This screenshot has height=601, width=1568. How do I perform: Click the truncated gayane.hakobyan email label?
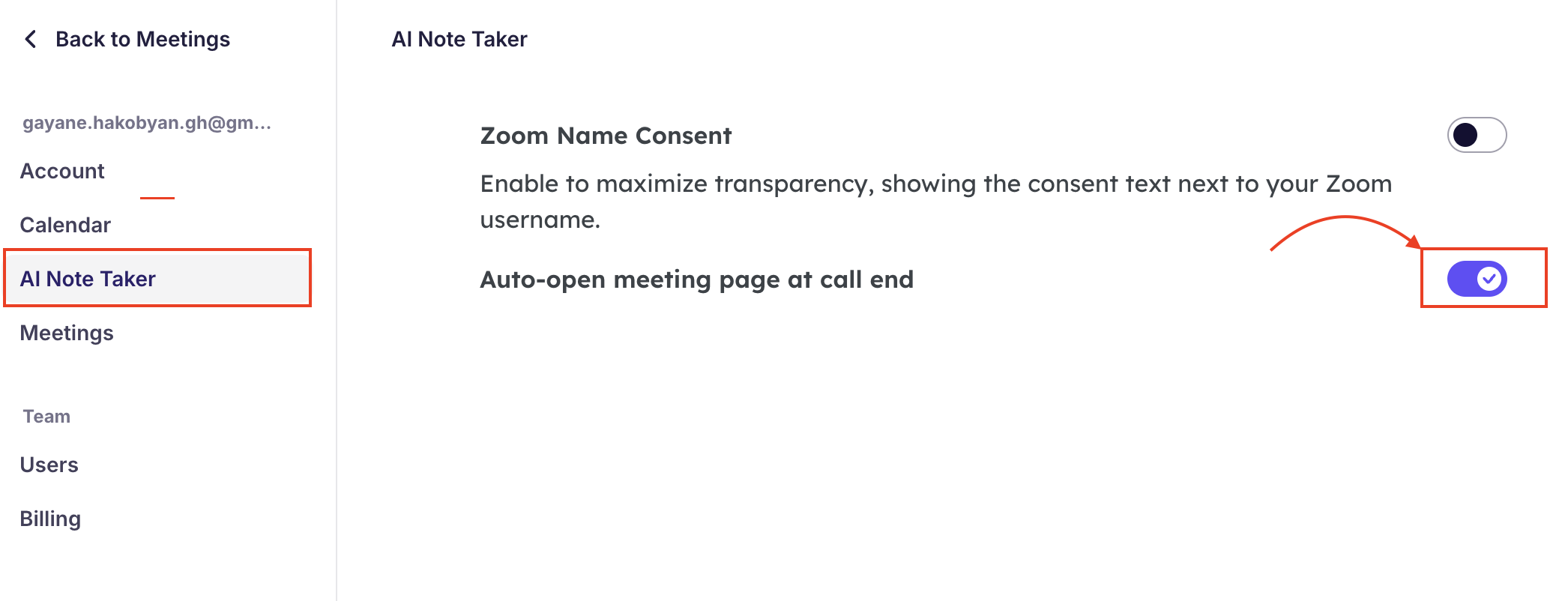point(147,123)
